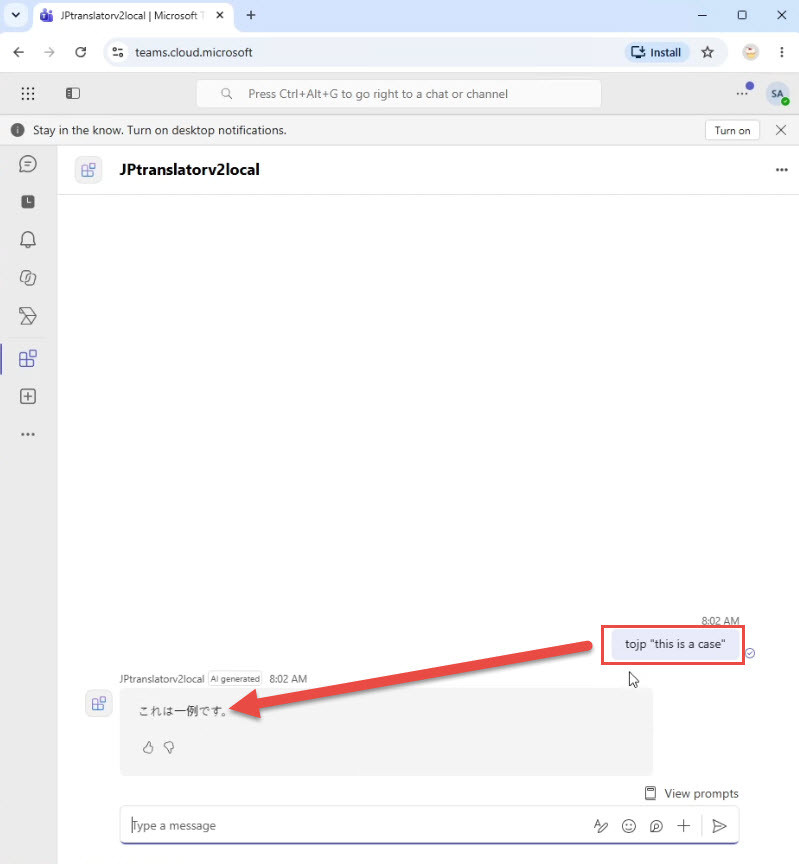Click the sent status check icon

pos(750,653)
